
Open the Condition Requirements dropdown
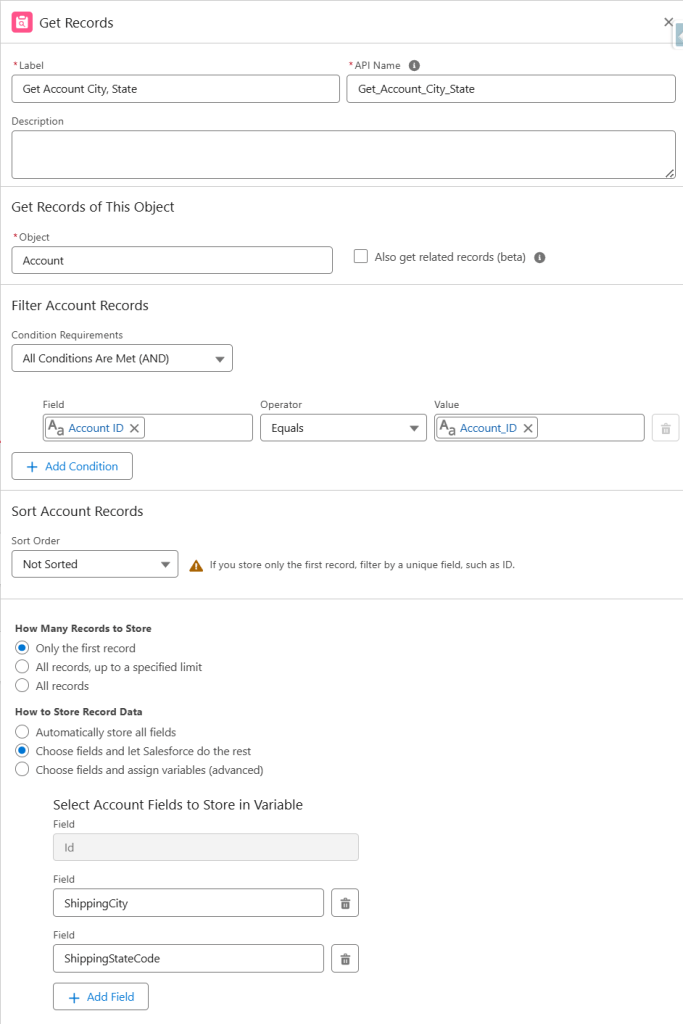coord(122,358)
